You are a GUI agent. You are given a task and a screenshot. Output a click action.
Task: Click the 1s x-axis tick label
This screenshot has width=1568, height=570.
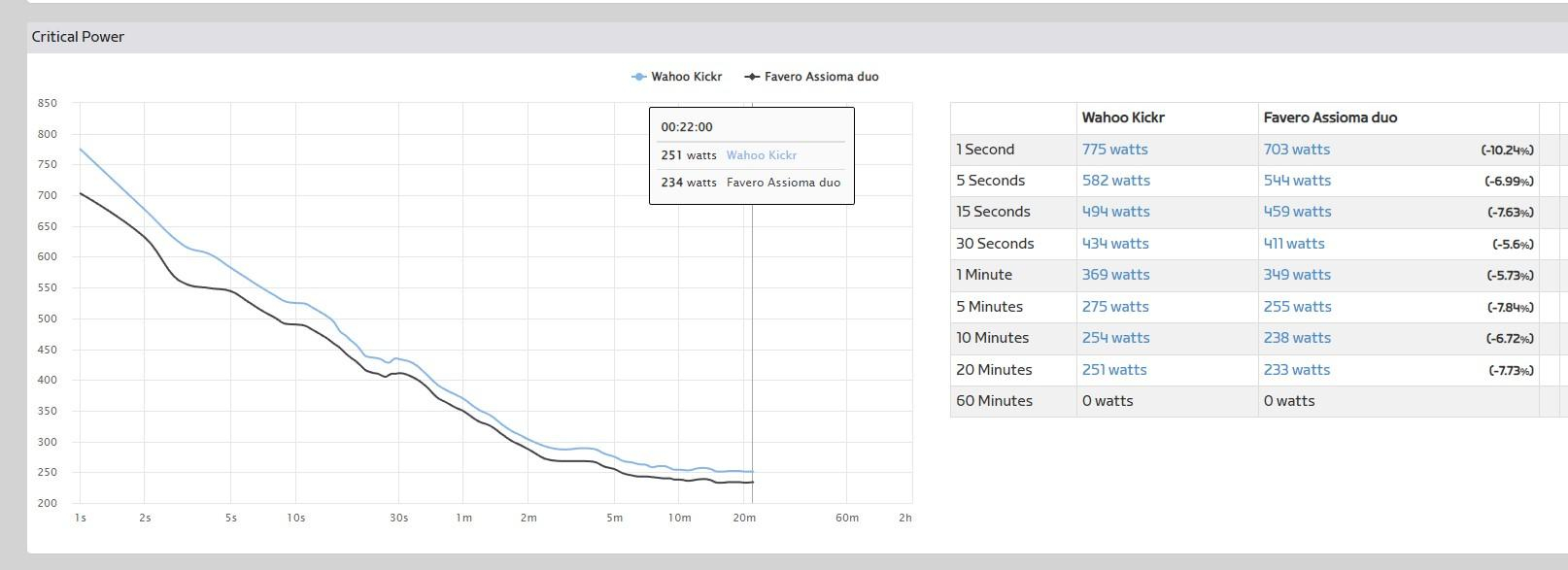[x=81, y=519]
